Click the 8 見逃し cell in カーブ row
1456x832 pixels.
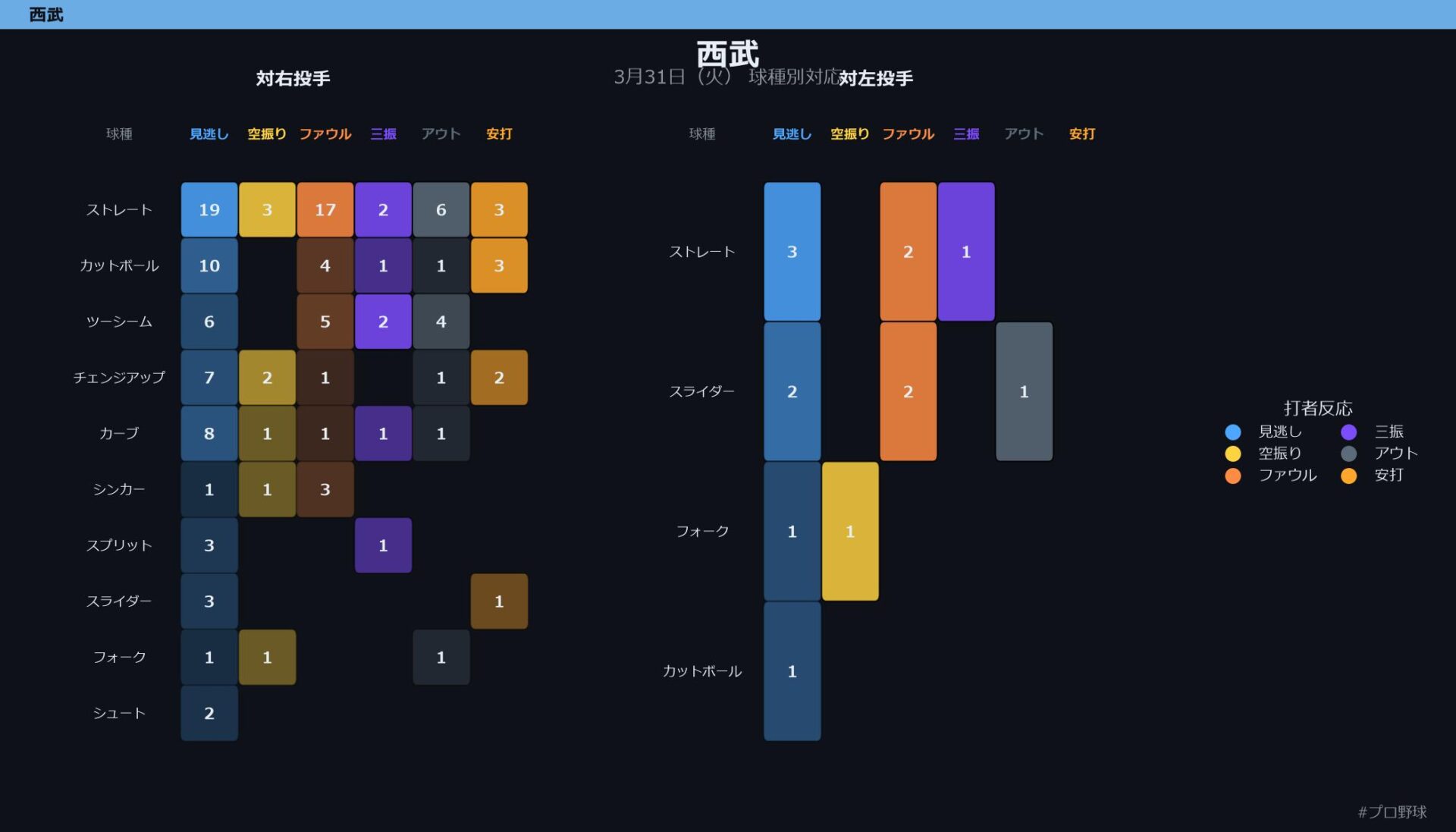[209, 433]
